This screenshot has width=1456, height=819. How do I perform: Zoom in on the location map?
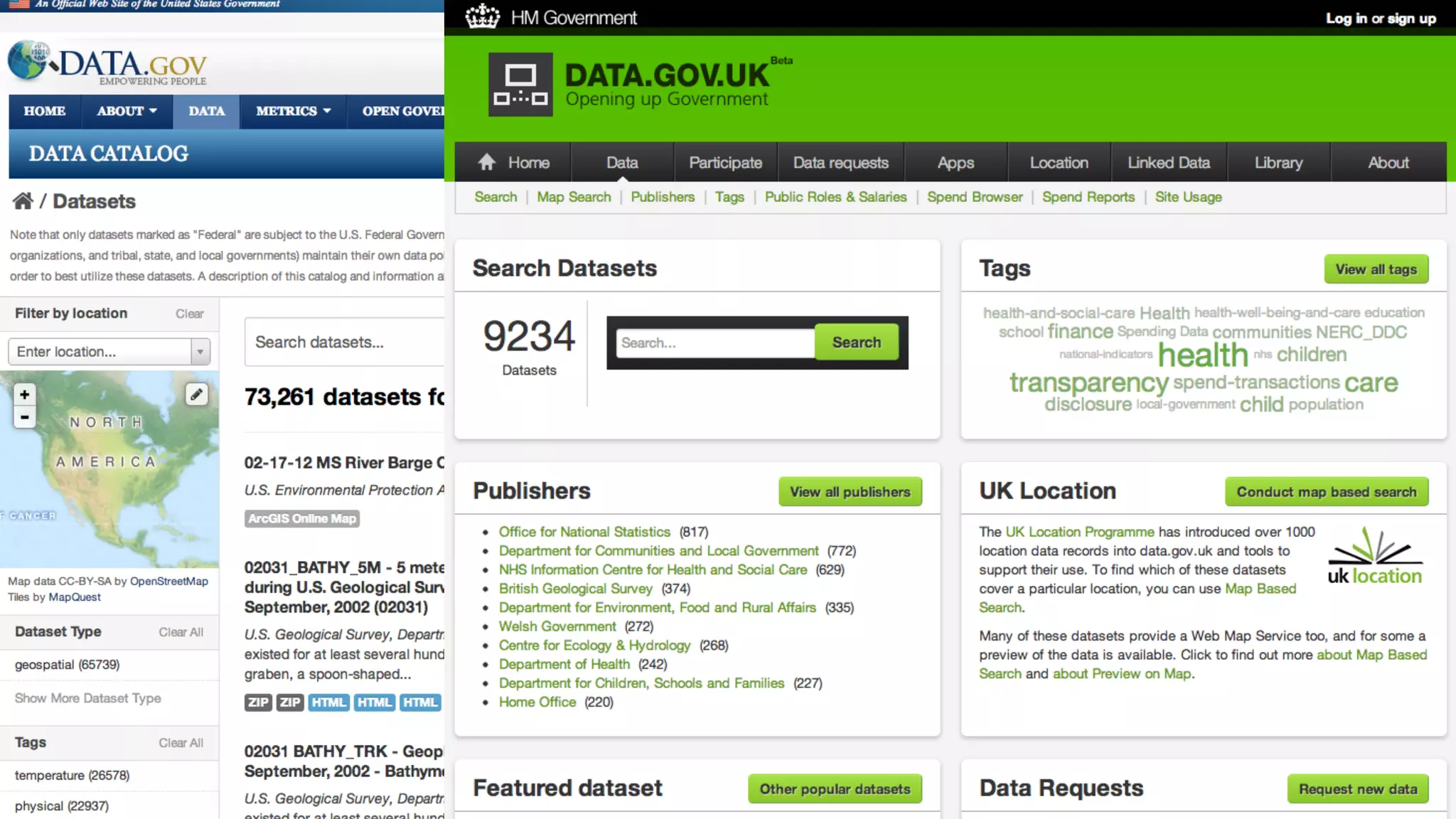point(24,394)
